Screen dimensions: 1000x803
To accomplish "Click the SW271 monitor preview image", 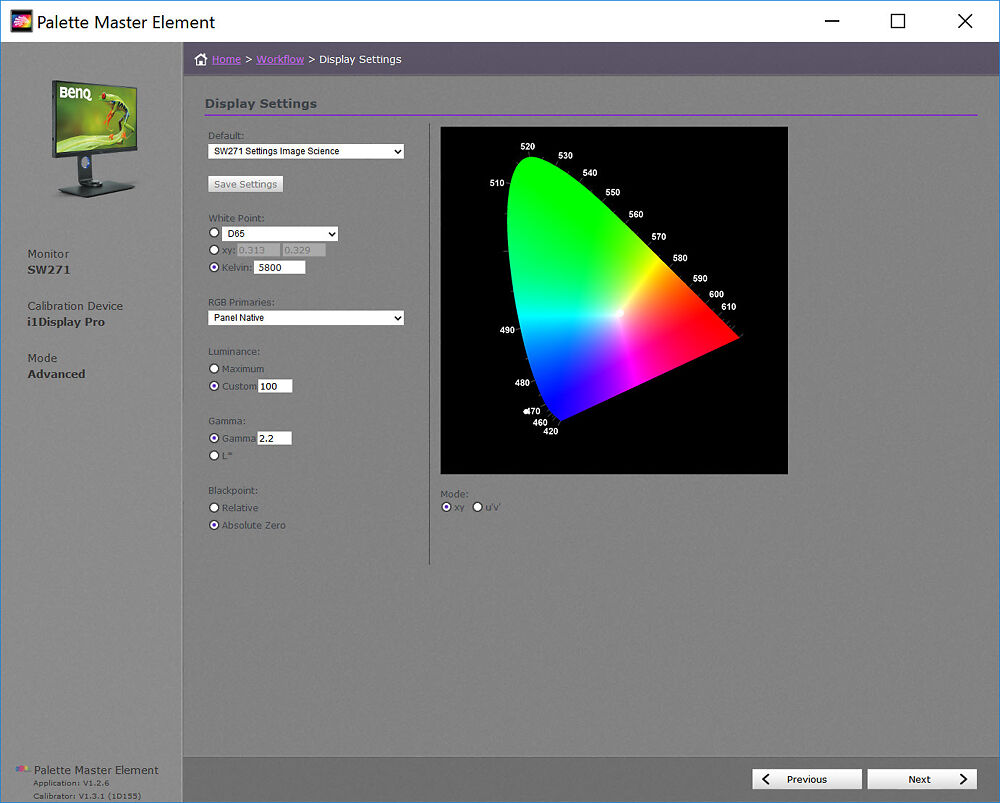I will (95, 135).
